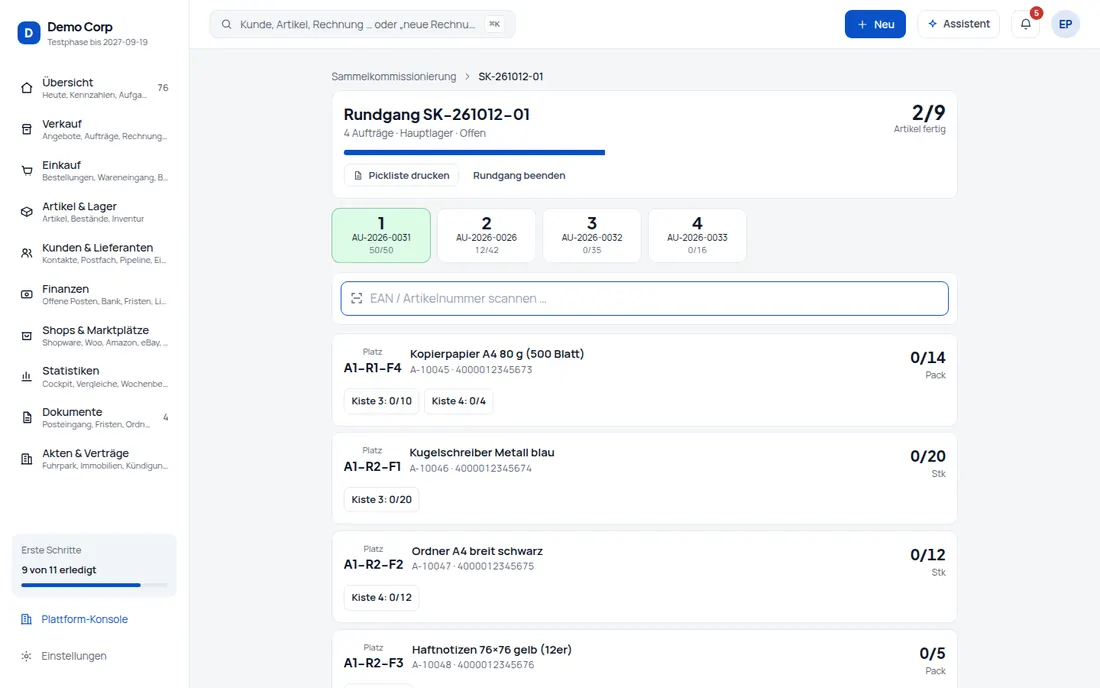Click Rundgang beenden button

[519, 175]
